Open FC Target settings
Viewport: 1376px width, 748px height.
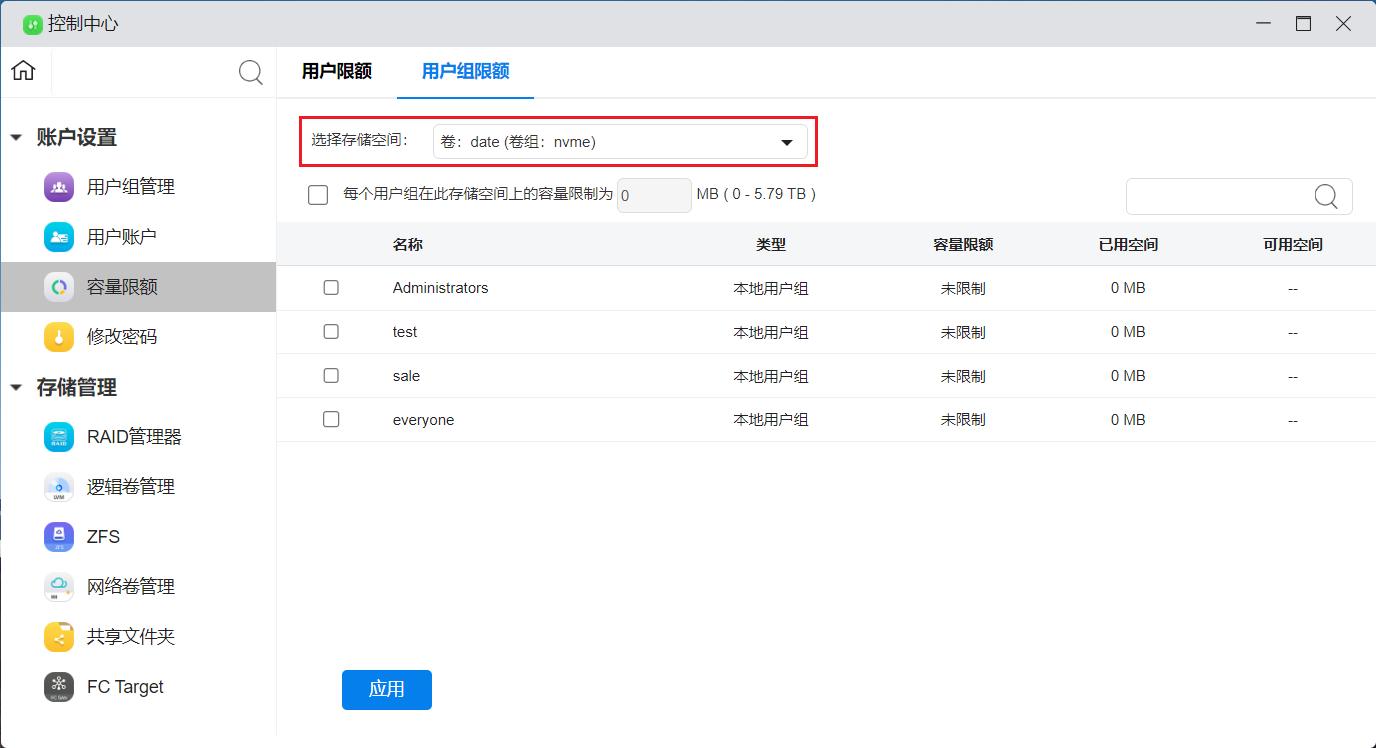tap(58, 686)
